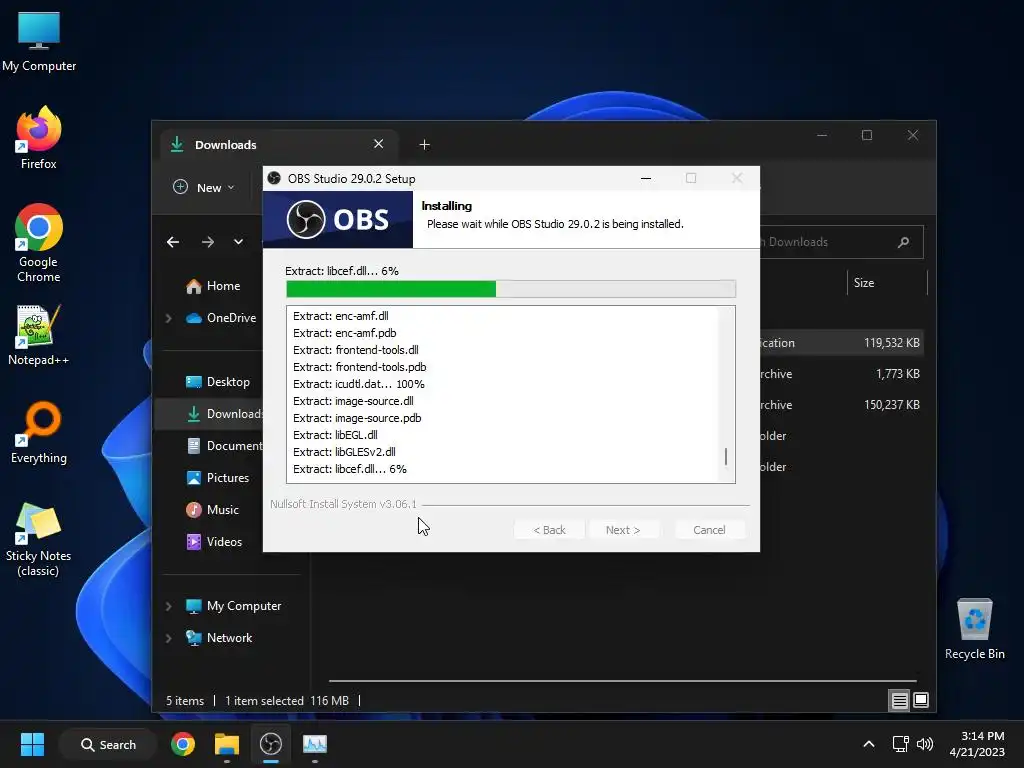
Task: Switch to details view layout
Action: coord(899,701)
